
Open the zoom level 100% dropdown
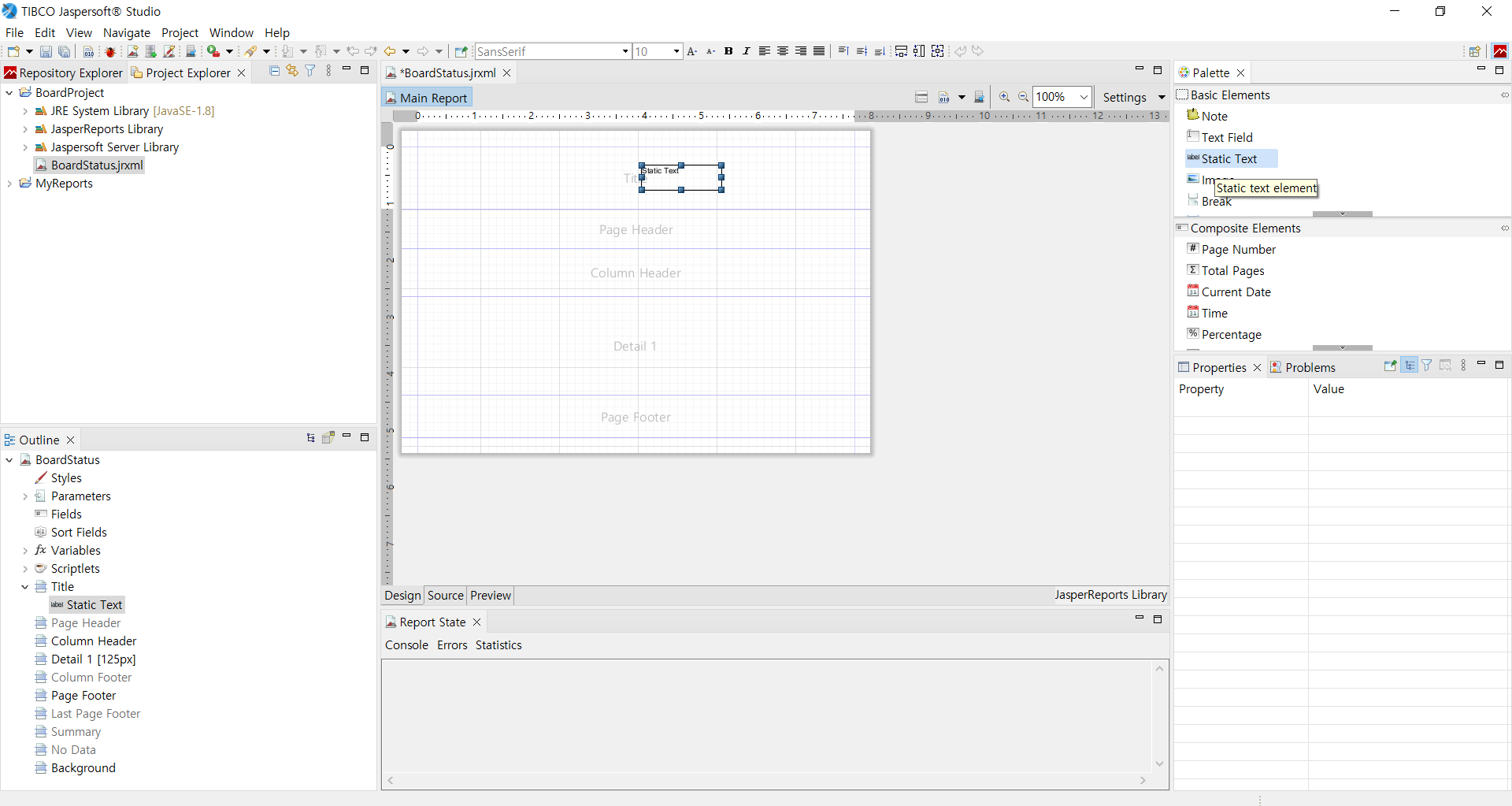point(1084,97)
